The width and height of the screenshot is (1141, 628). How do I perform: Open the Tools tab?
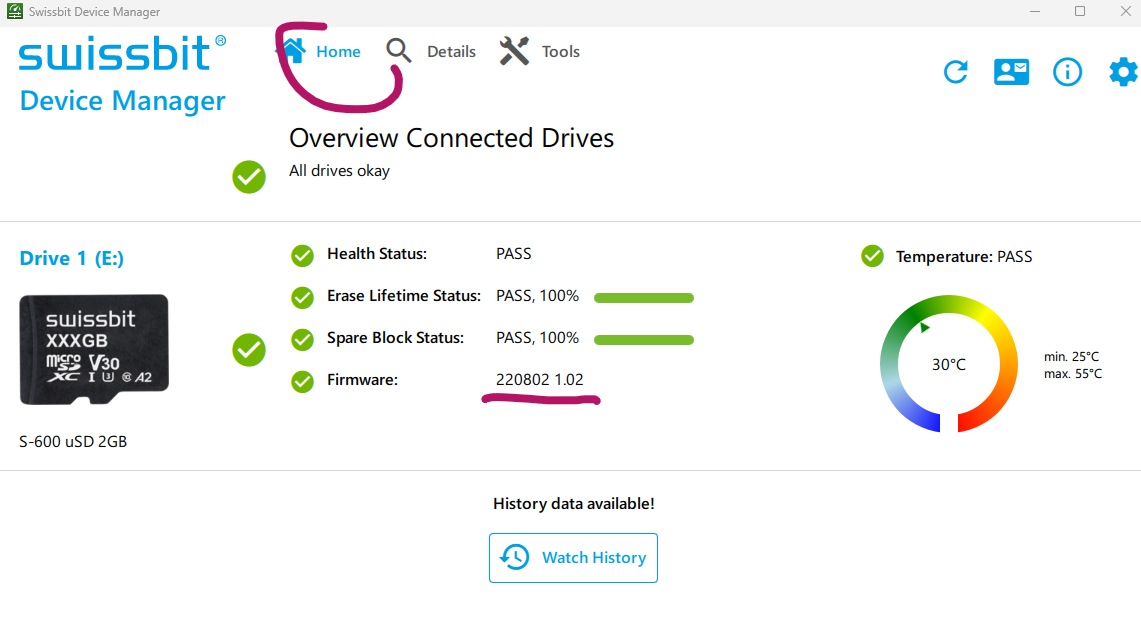point(560,52)
